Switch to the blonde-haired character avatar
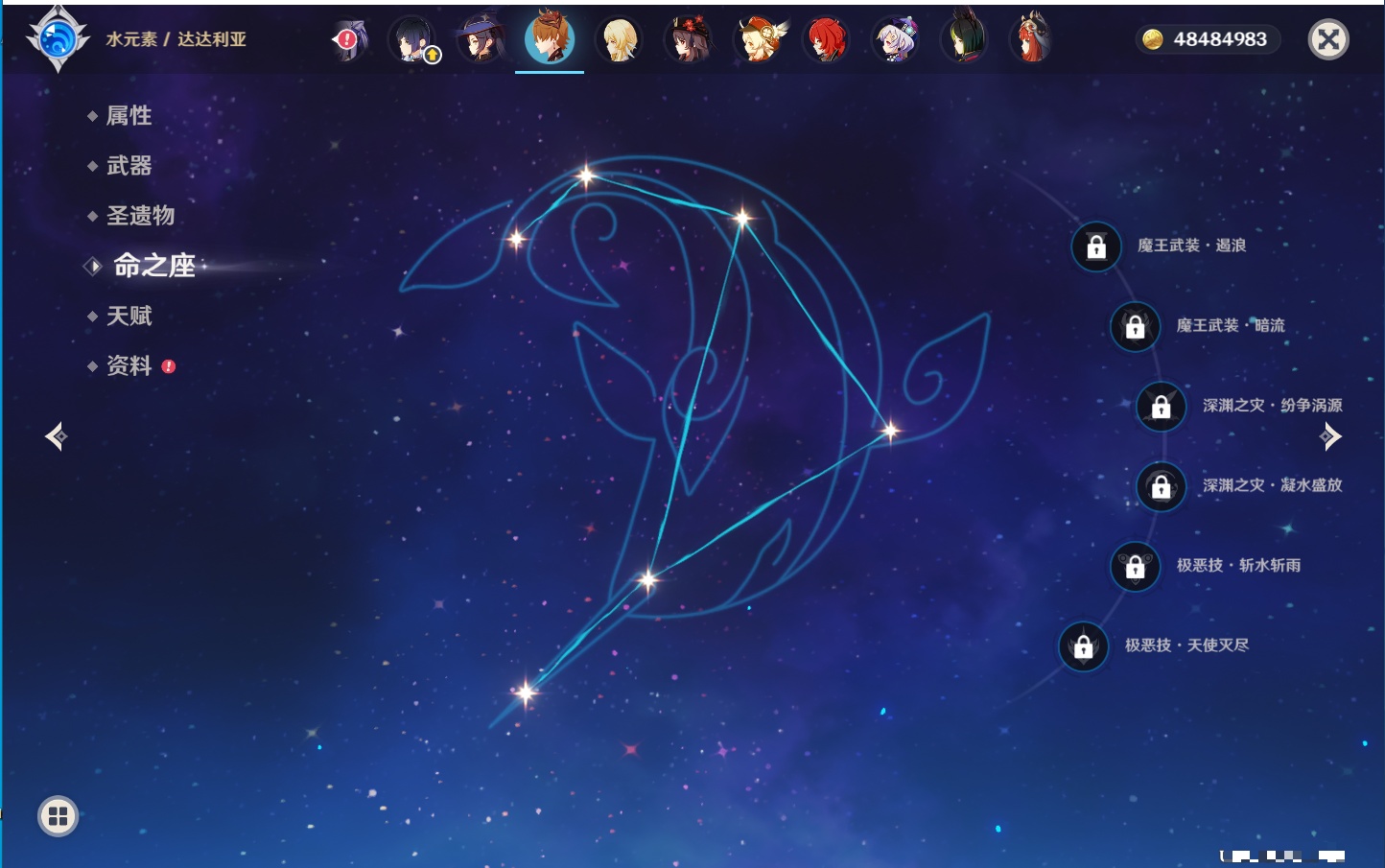The image size is (1385, 868). coord(619,40)
